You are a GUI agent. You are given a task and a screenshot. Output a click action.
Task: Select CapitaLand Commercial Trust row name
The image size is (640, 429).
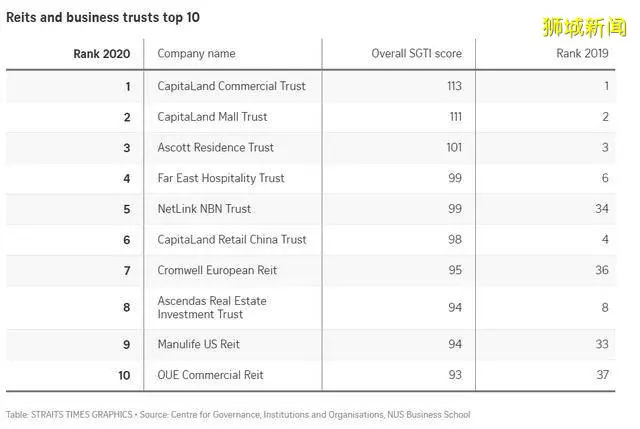point(231,86)
